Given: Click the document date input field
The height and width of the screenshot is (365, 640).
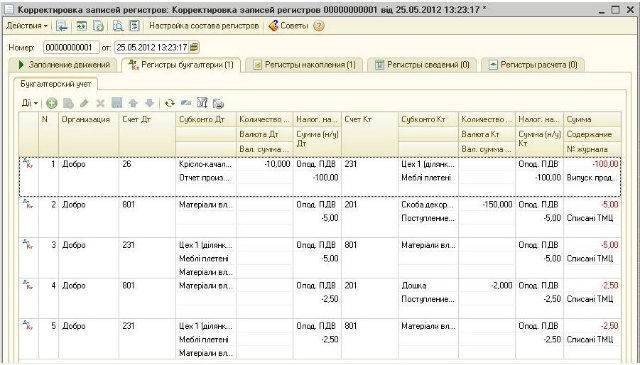Looking at the screenshot, I should (151, 47).
